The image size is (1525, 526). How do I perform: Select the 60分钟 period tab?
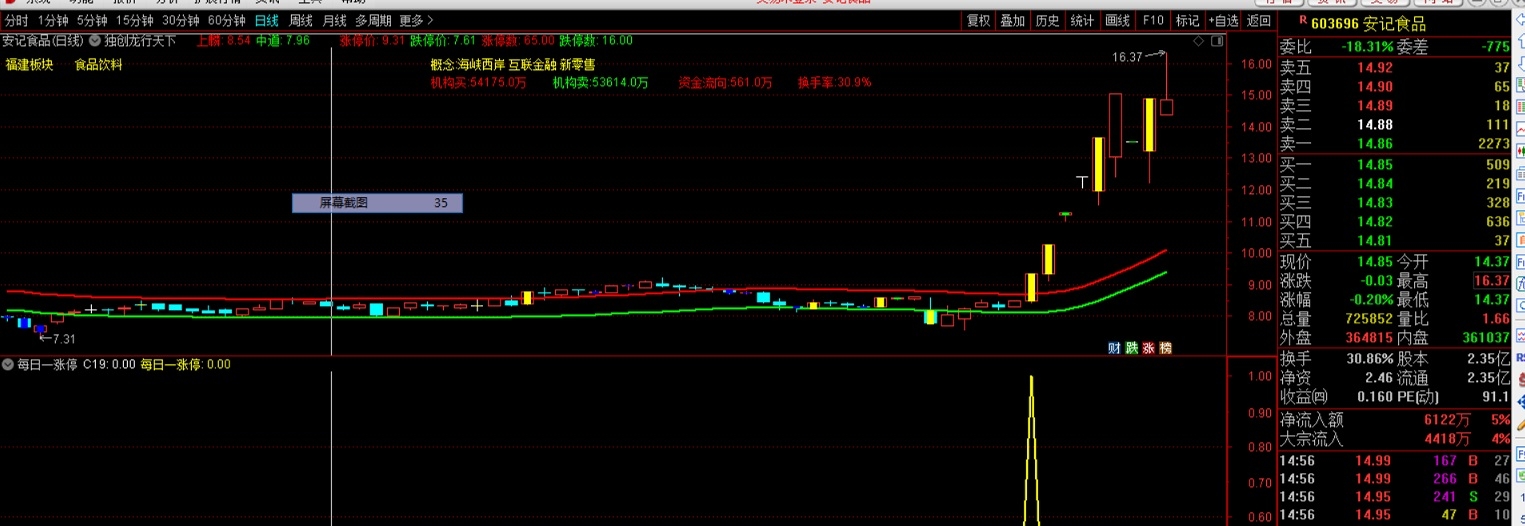pyautogui.click(x=227, y=20)
